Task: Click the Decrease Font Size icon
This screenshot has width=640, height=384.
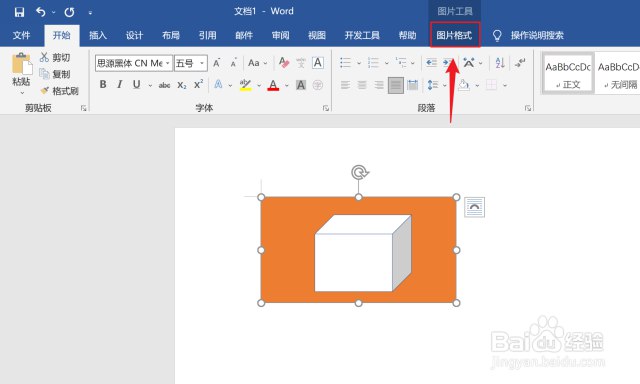Action: pyautogui.click(x=233, y=63)
